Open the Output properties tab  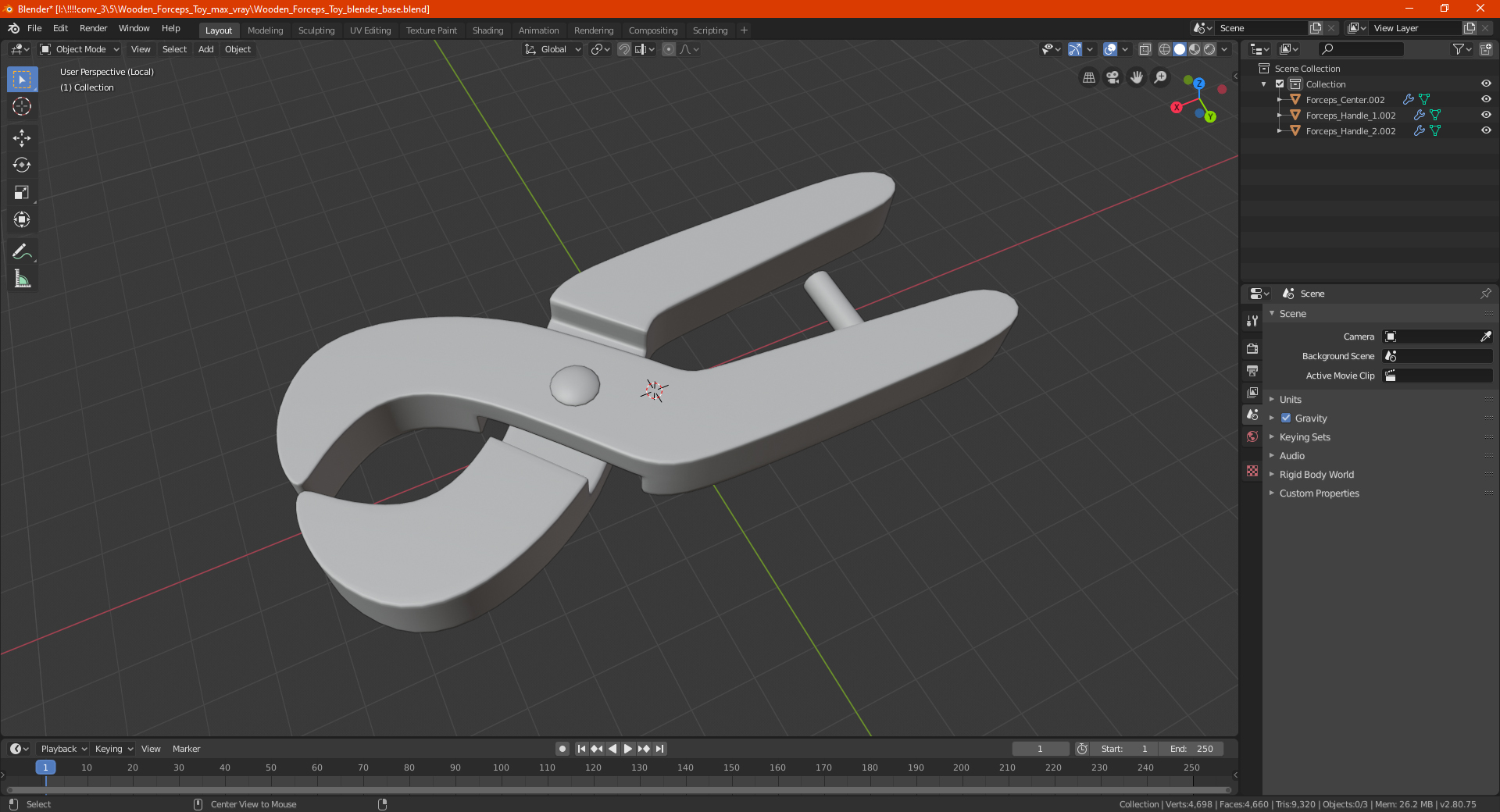click(x=1252, y=370)
